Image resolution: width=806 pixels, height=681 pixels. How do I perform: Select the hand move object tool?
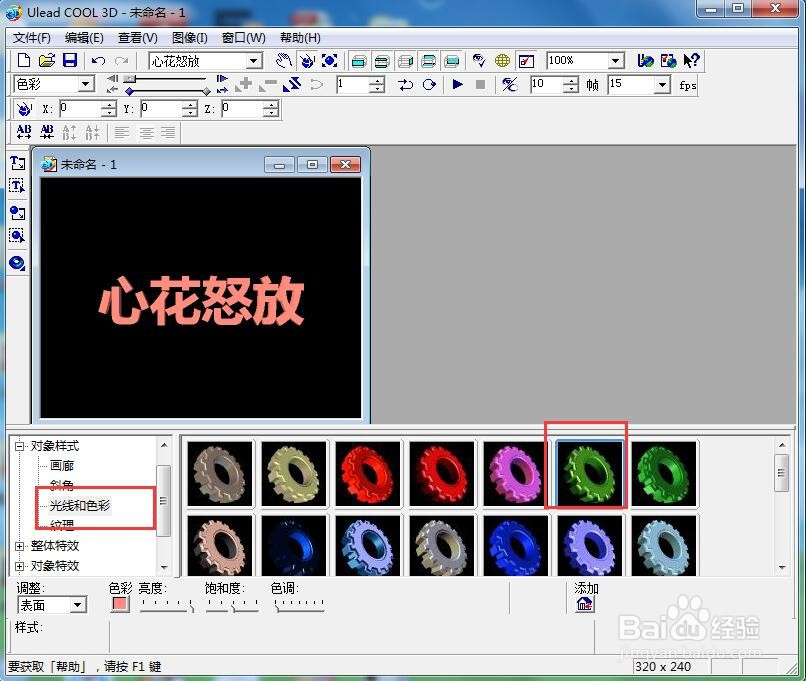tap(283, 61)
